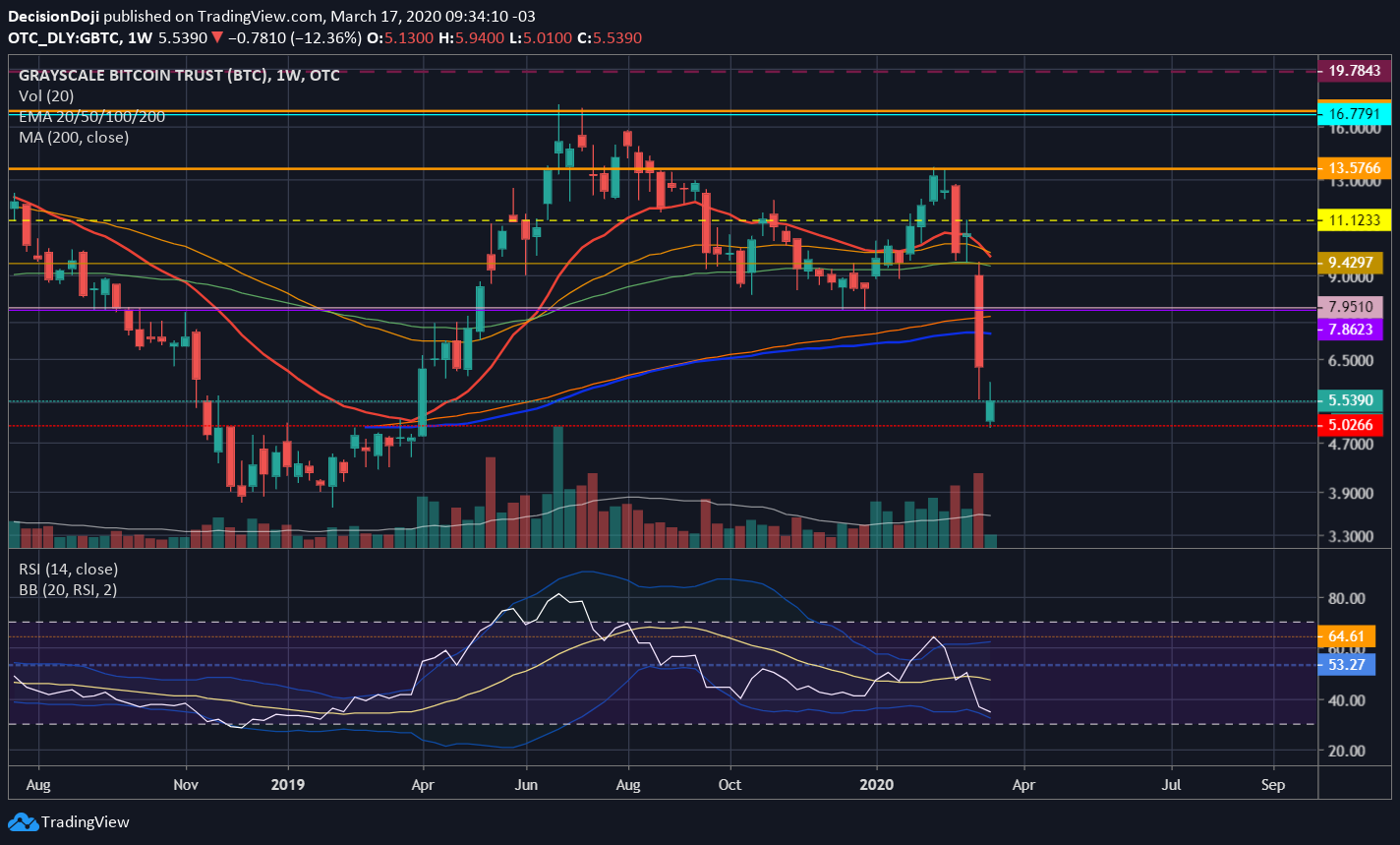Screen dimensions: 1400x845
Task: Click the orange 13.5766 price label
Action: pyautogui.click(x=1355, y=168)
